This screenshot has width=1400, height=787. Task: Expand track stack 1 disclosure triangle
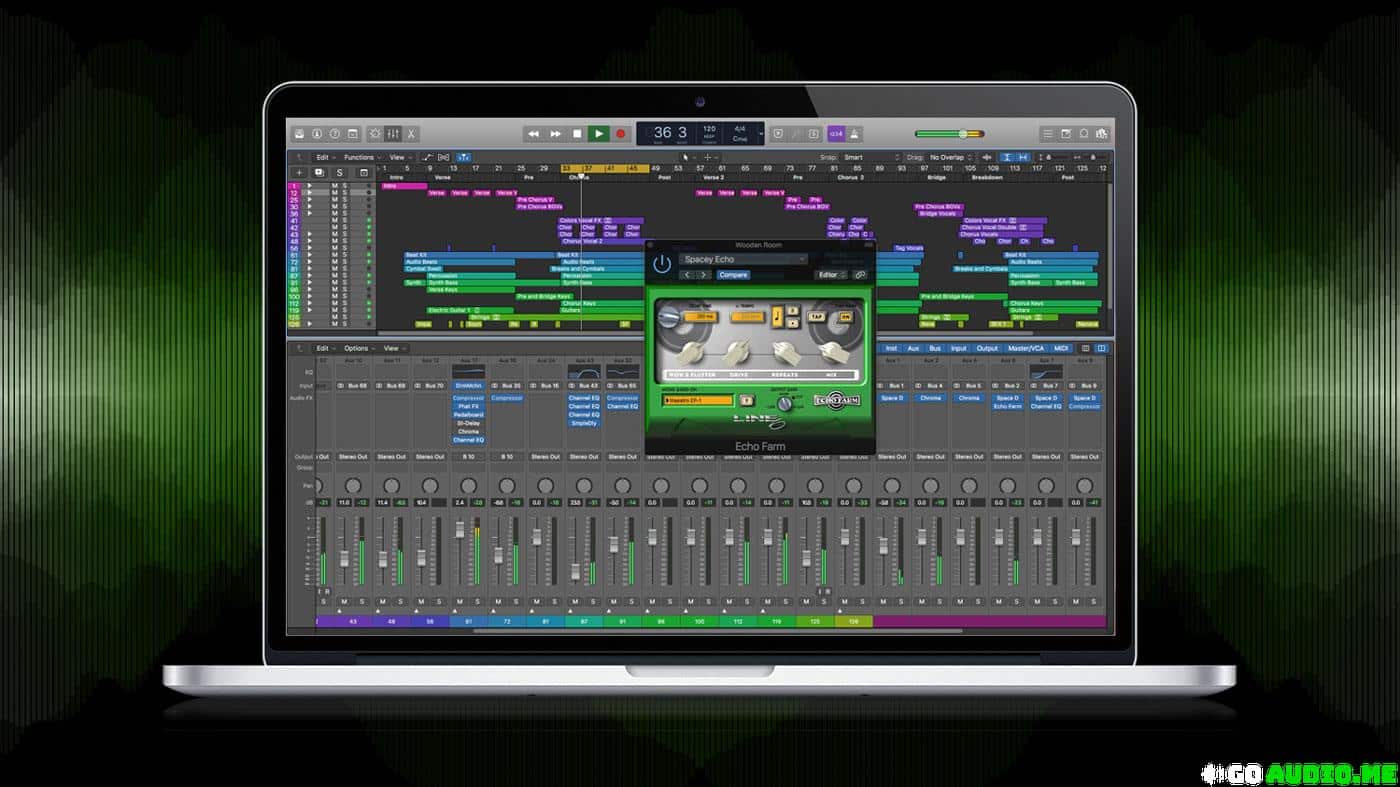(309, 186)
